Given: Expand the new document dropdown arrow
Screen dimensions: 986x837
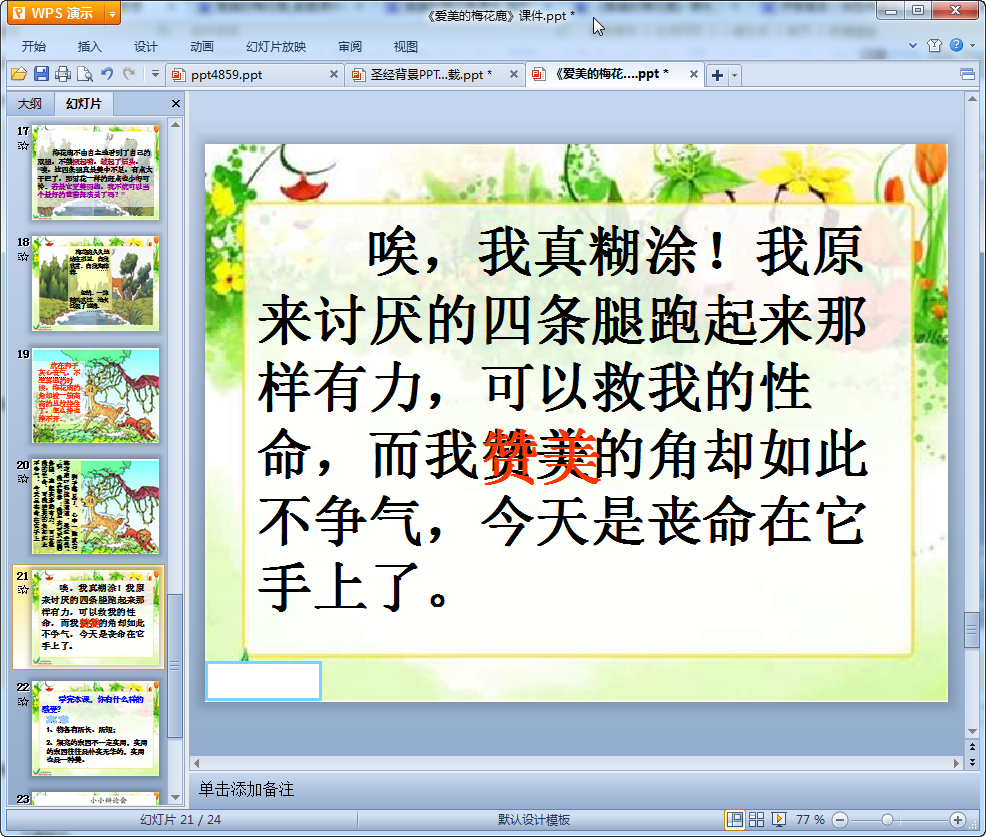Looking at the screenshot, I should (734, 75).
